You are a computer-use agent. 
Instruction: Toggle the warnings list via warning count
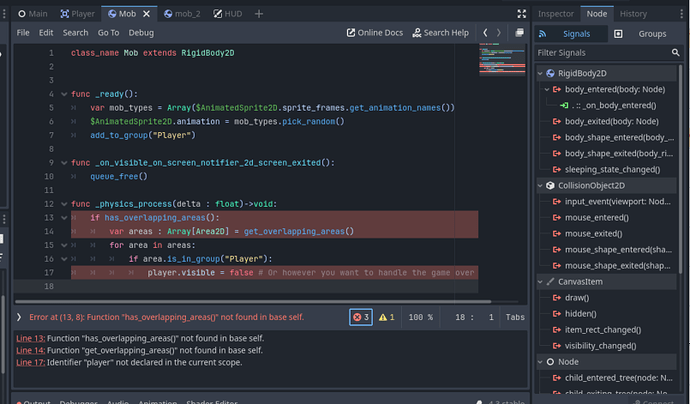[x=387, y=317]
